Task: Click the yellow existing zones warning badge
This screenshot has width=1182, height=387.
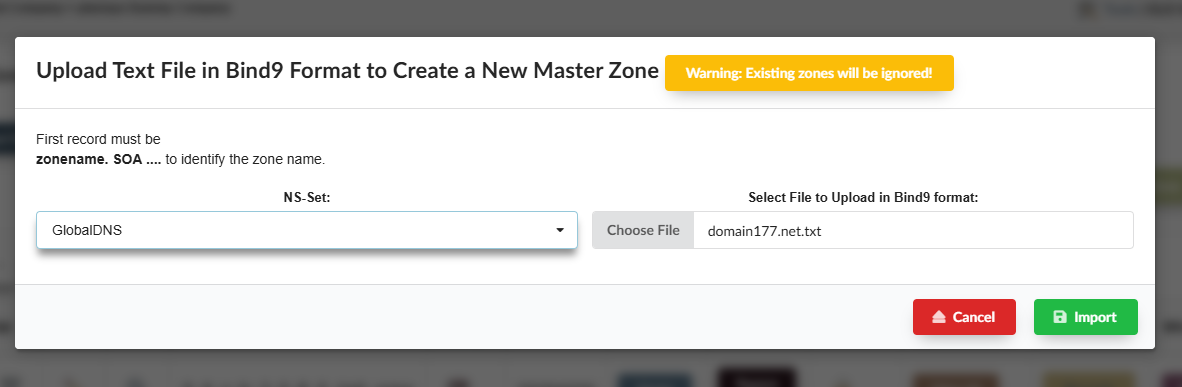Action: tap(809, 73)
